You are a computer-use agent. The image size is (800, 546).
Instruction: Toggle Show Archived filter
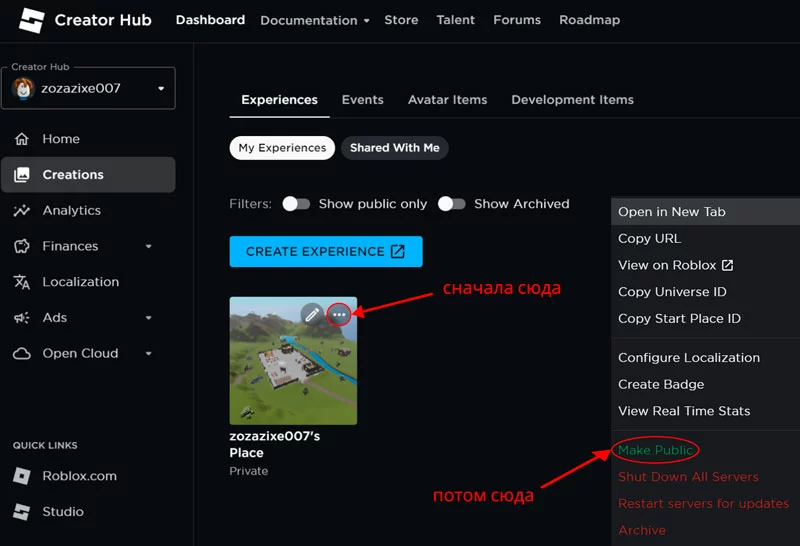452,204
